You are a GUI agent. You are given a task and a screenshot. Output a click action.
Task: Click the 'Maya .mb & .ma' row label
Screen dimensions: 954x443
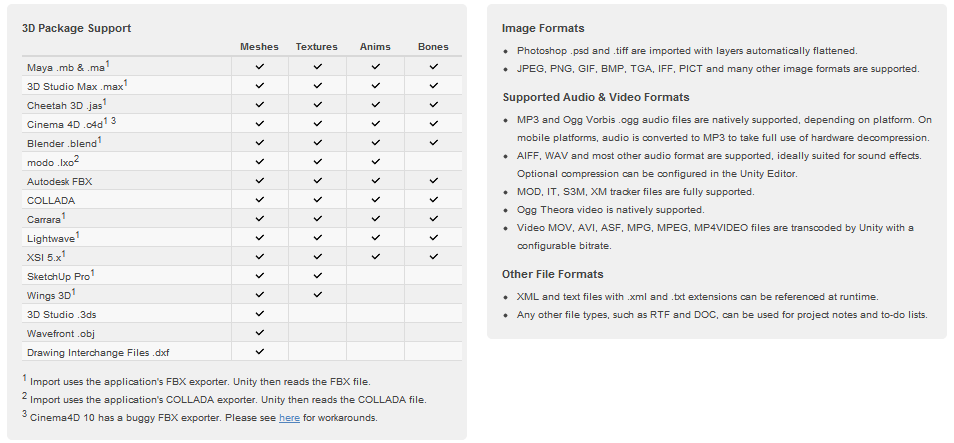click(x=68, y=67)
